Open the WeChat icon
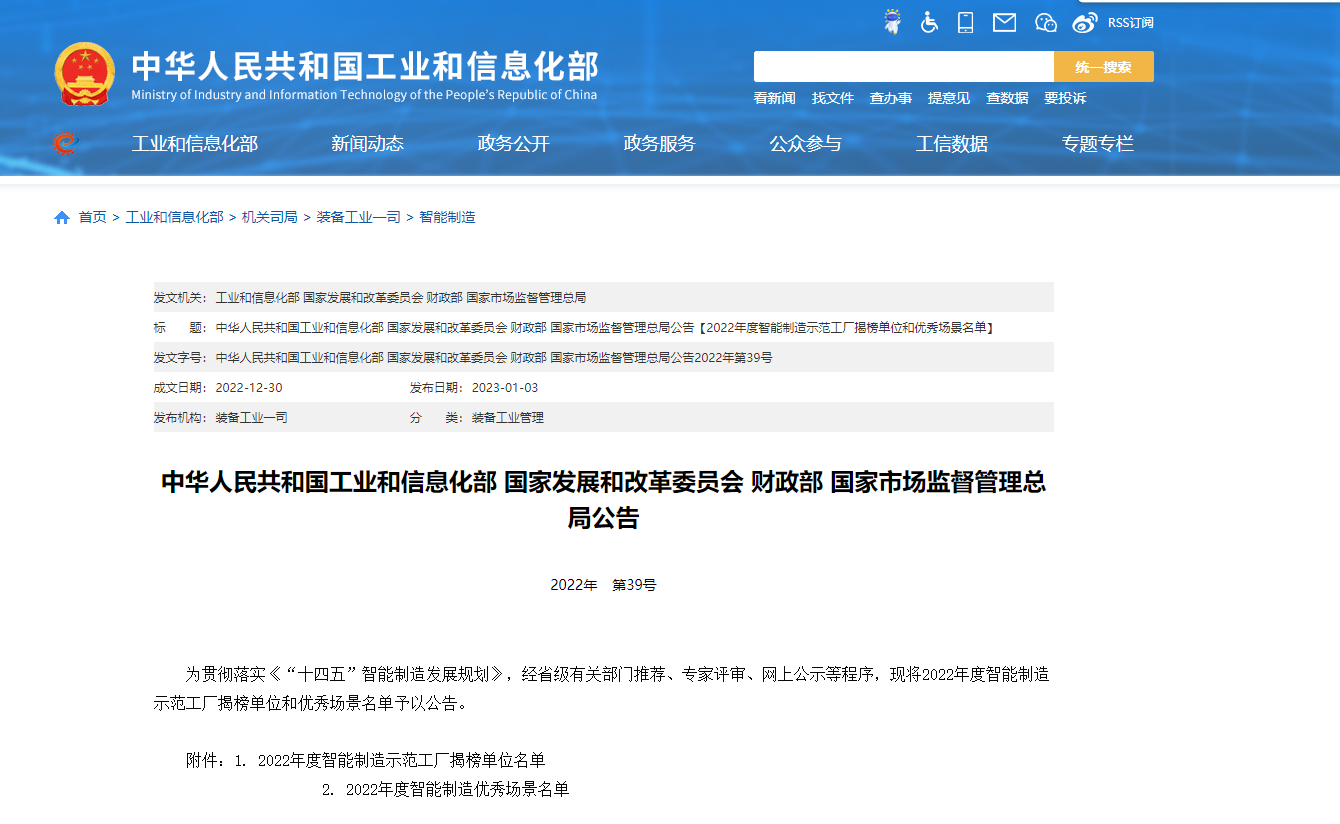This screenshot has width=1340, height=824. click(1045, 22)
